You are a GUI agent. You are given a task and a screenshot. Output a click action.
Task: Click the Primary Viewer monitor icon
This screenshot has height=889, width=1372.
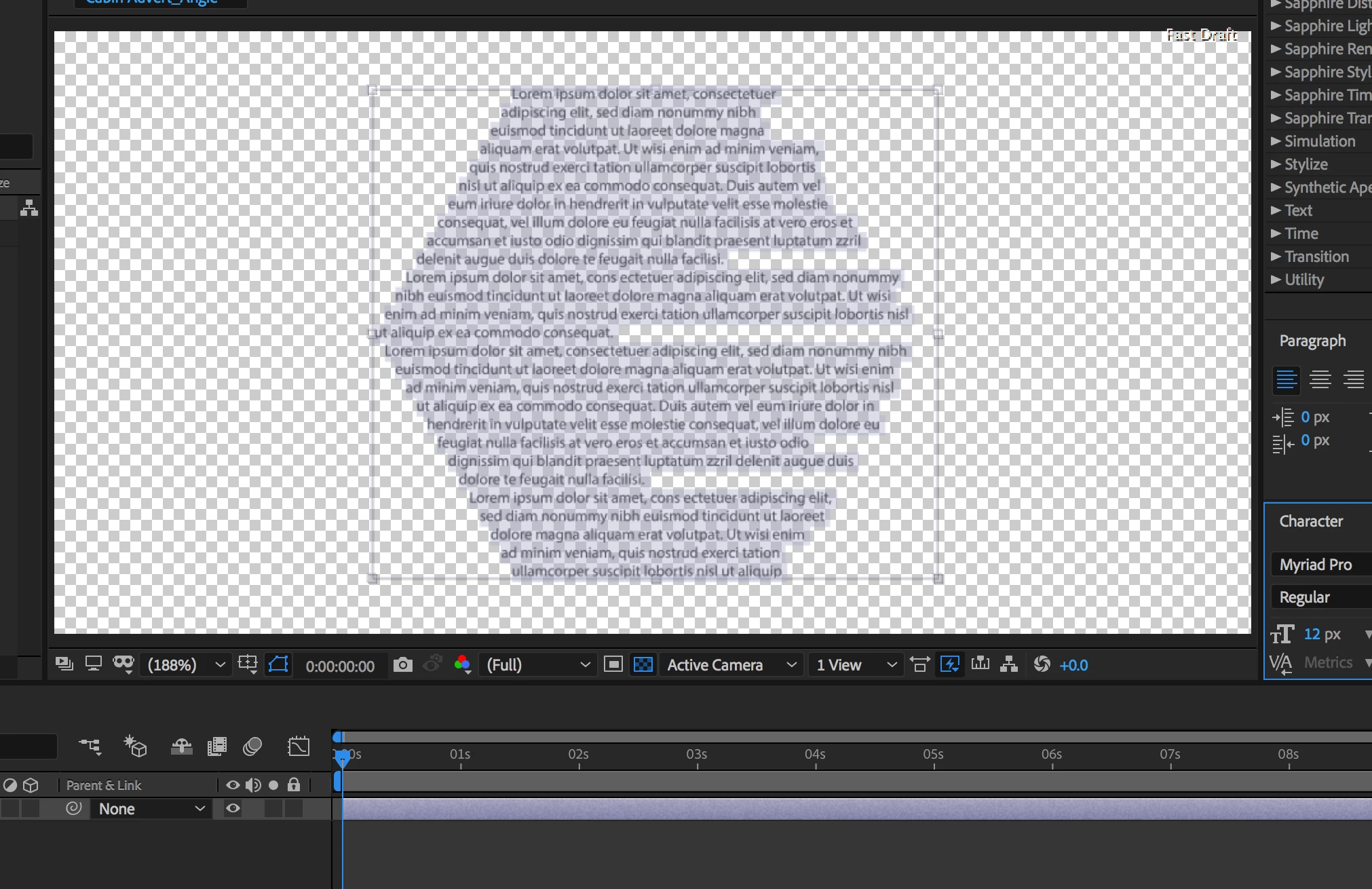point(94,664)
